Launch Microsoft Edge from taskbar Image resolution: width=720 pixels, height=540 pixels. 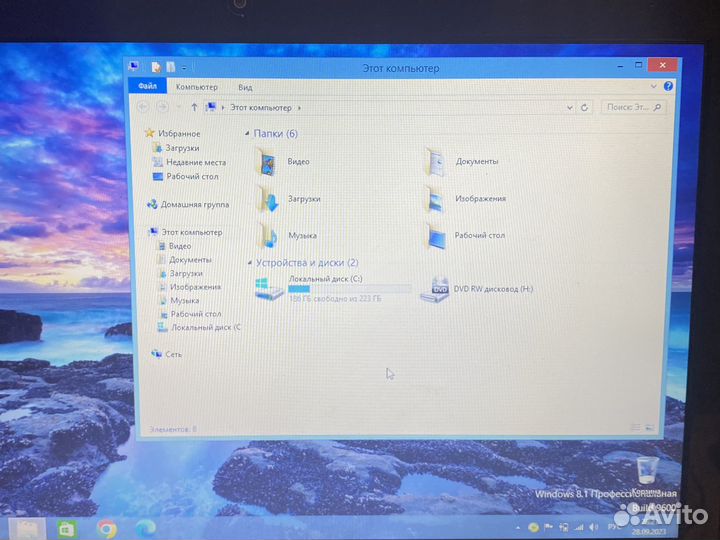(x=146, y=529)
